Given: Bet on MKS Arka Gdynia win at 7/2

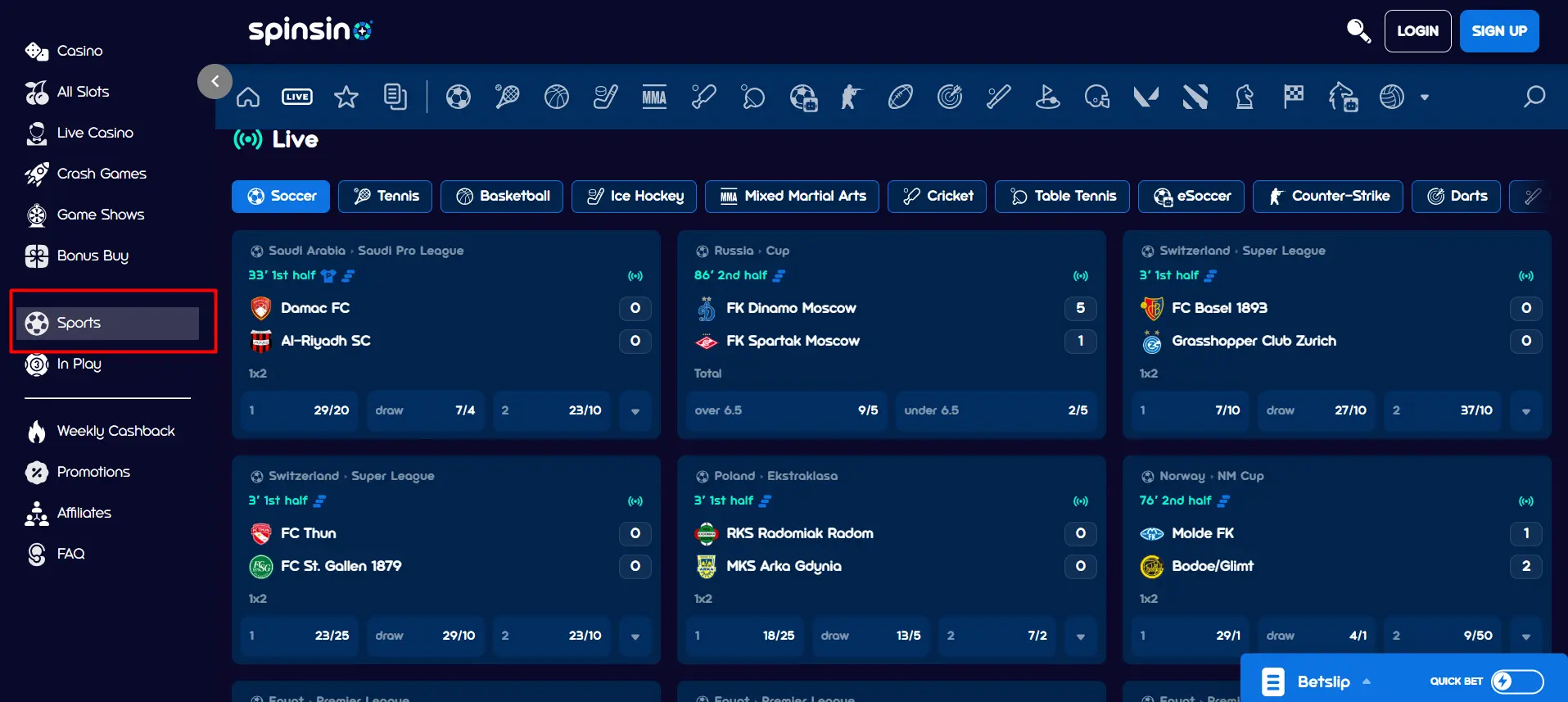Looking at the screenshot, I should point(997,636).
